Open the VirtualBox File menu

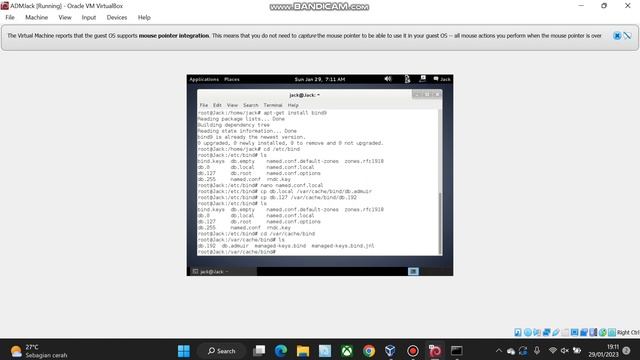(10, 18)
